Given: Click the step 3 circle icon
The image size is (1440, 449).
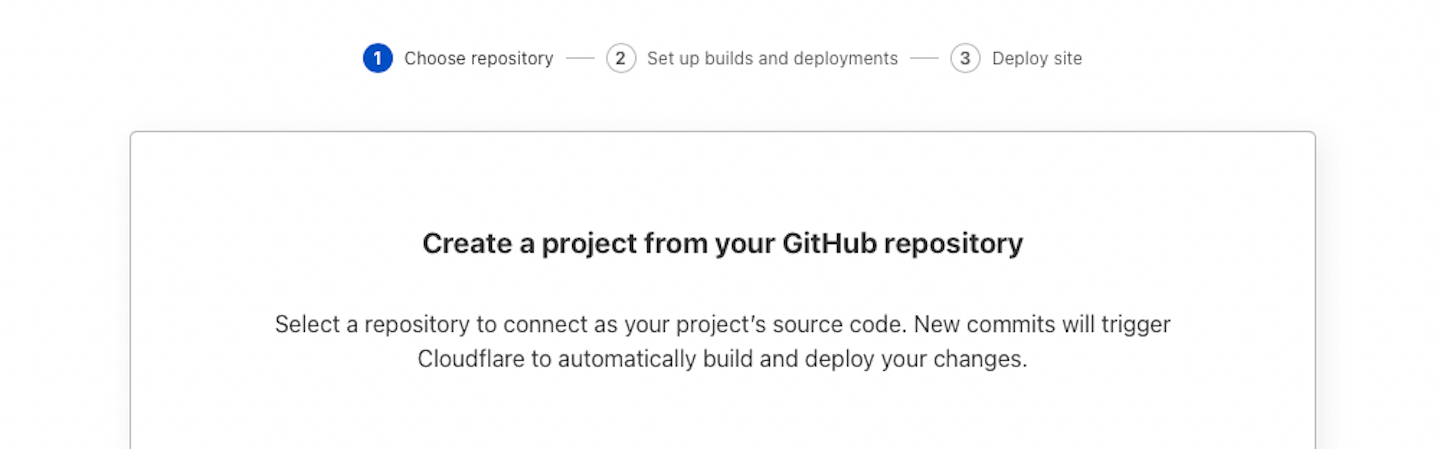Looking at the screenshot, I should (965, 58).
